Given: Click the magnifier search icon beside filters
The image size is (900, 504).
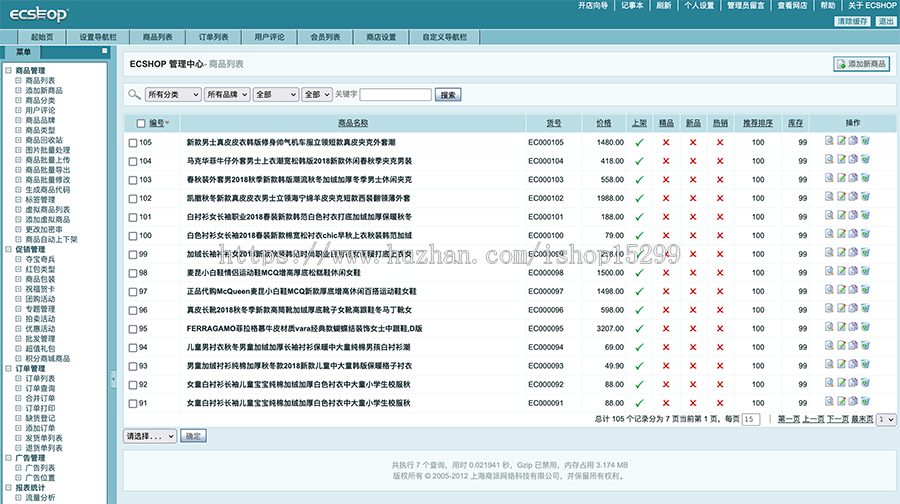Looking at the screenshot, I should tap(134, 94).
